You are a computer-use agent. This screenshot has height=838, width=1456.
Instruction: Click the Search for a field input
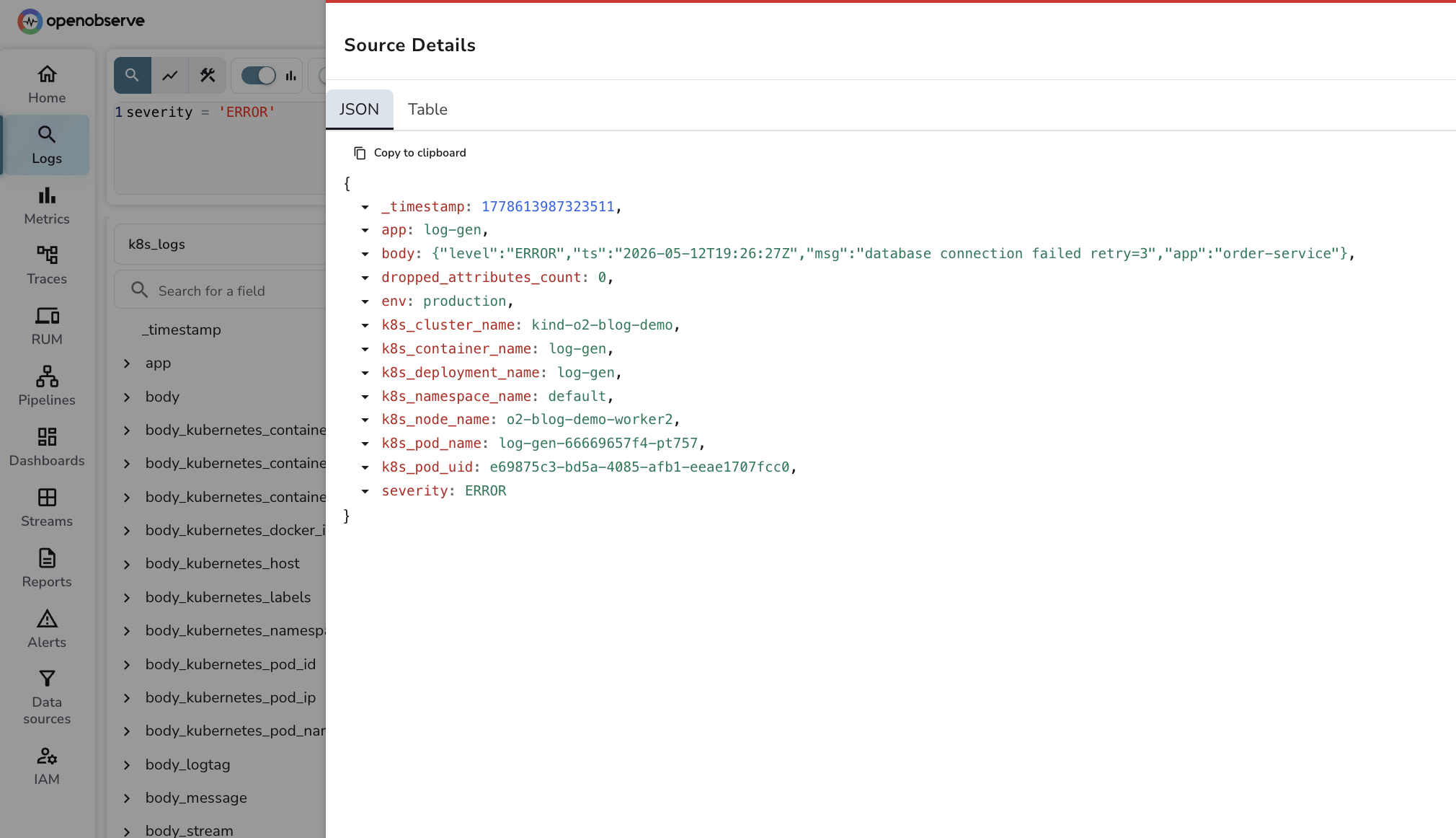[220, 290]
